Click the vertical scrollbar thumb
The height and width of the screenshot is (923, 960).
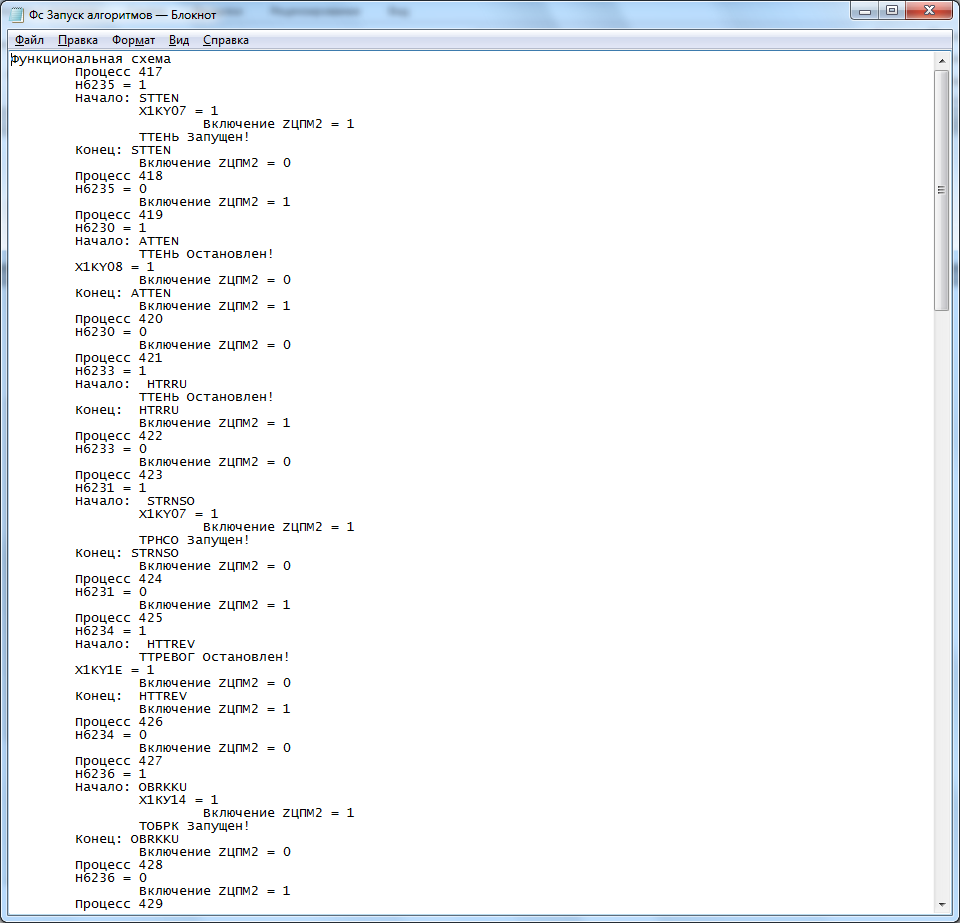coord(942,190)
